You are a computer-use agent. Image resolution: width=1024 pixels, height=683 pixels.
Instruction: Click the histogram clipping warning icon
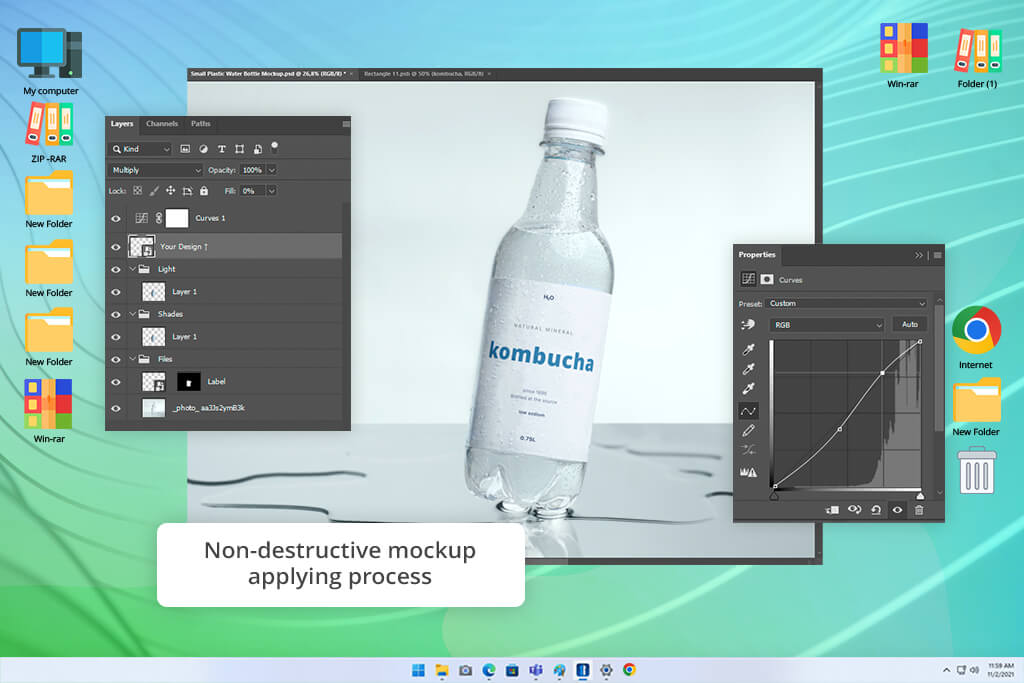coord(748,471)
